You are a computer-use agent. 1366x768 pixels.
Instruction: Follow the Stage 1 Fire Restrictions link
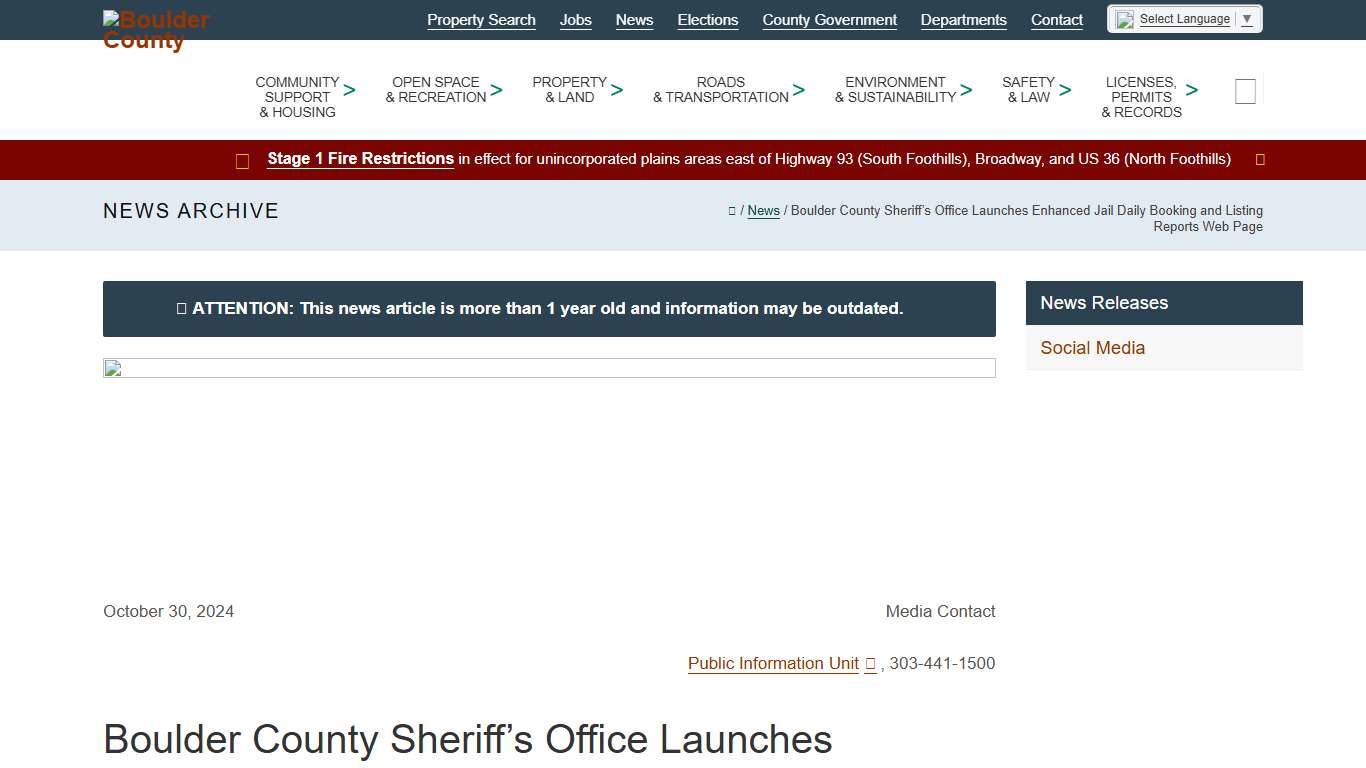(x=360, y=158)
